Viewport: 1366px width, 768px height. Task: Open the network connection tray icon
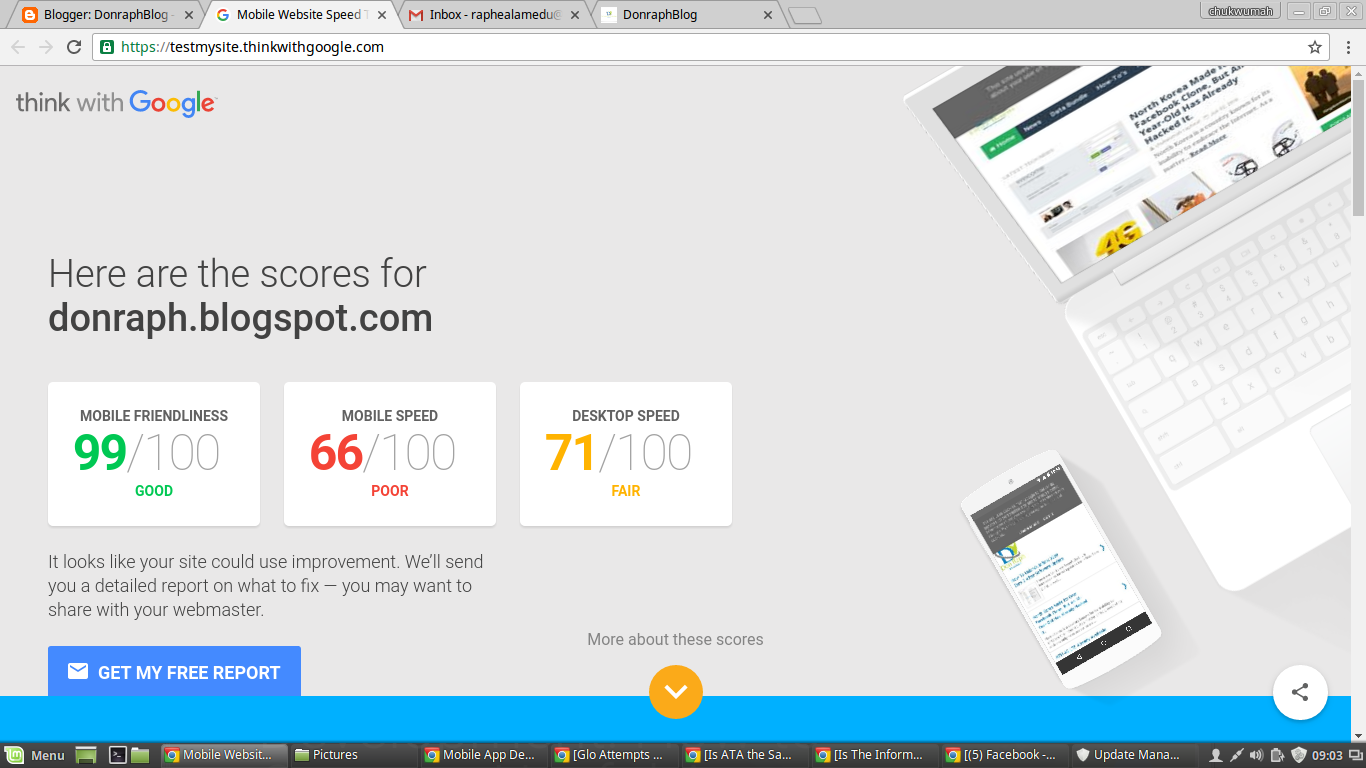1237,755
